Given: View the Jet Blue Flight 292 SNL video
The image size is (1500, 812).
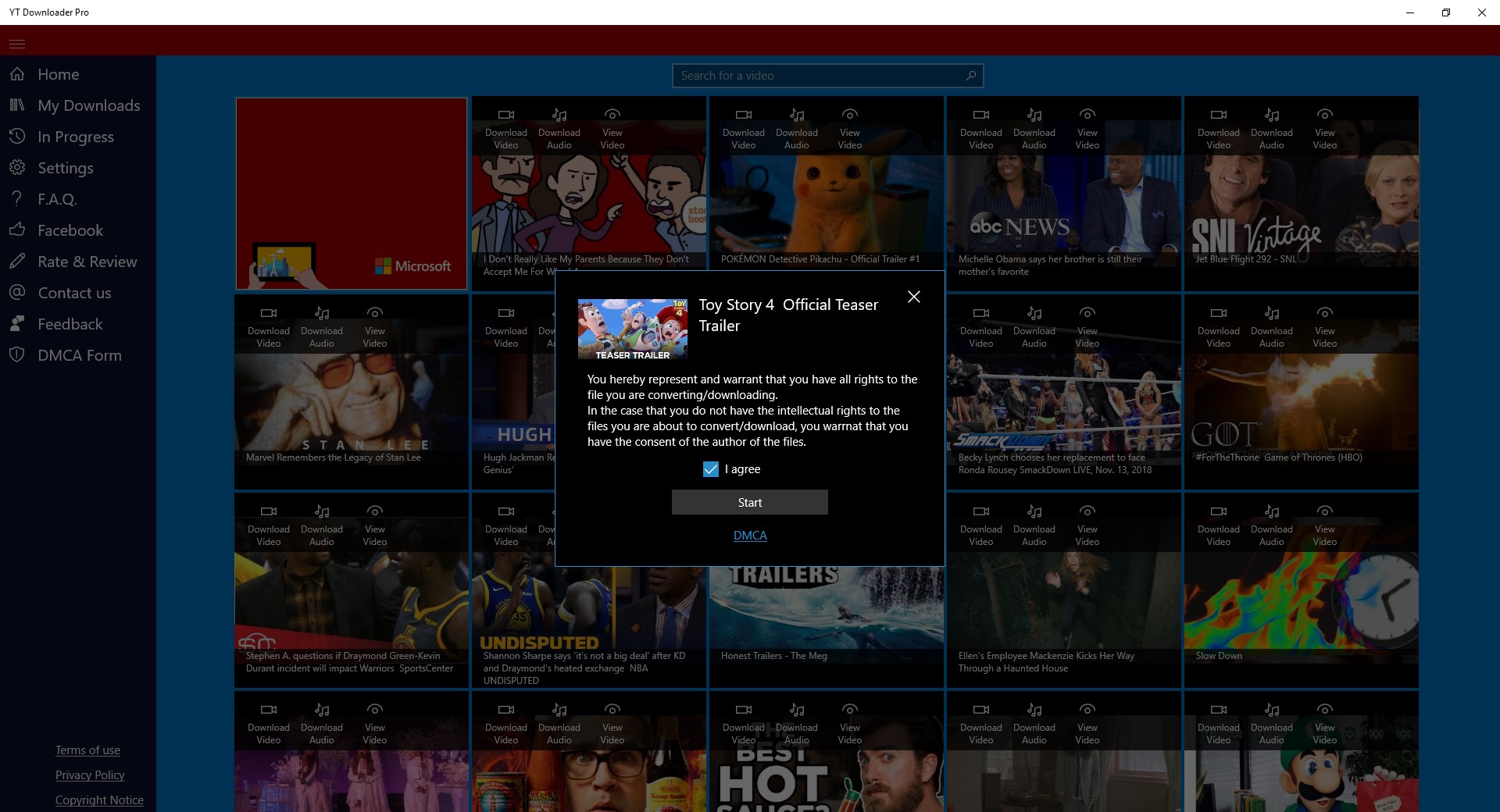Looking at the screenshot, I should [1325, 129].
